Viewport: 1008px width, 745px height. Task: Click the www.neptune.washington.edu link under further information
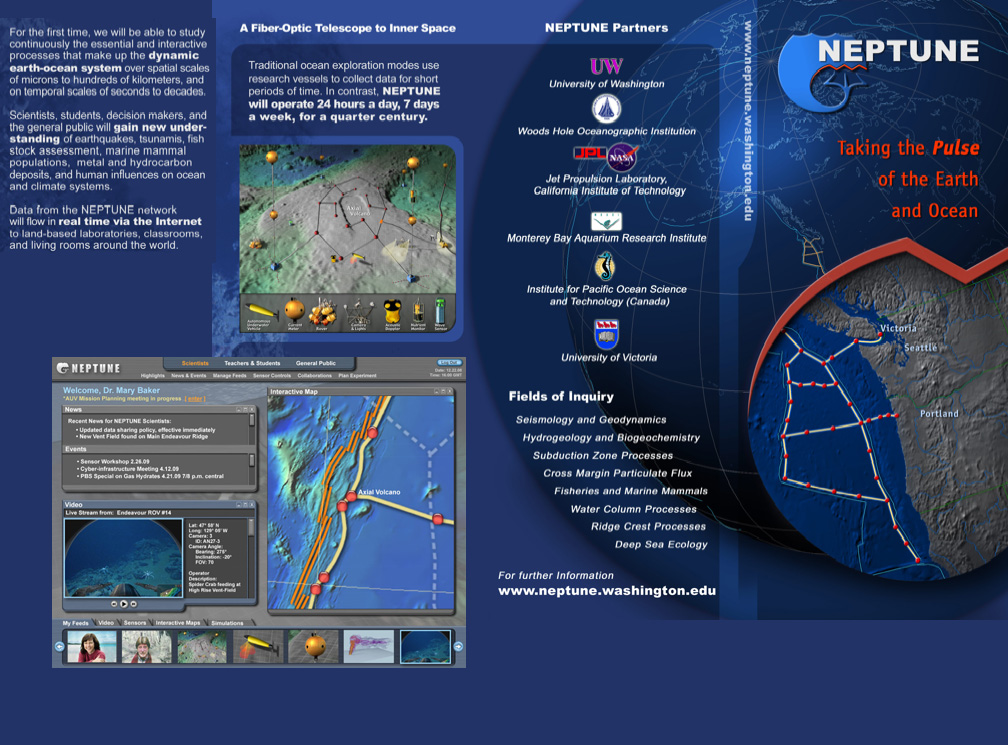(607, 591)
